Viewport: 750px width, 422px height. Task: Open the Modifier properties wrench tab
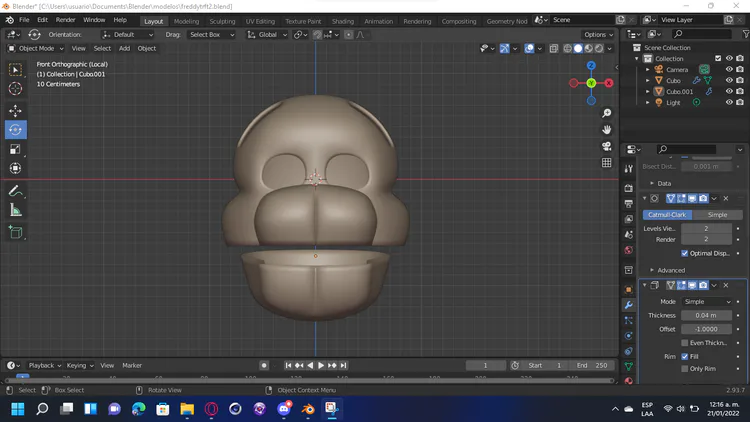tap(629, 305)
